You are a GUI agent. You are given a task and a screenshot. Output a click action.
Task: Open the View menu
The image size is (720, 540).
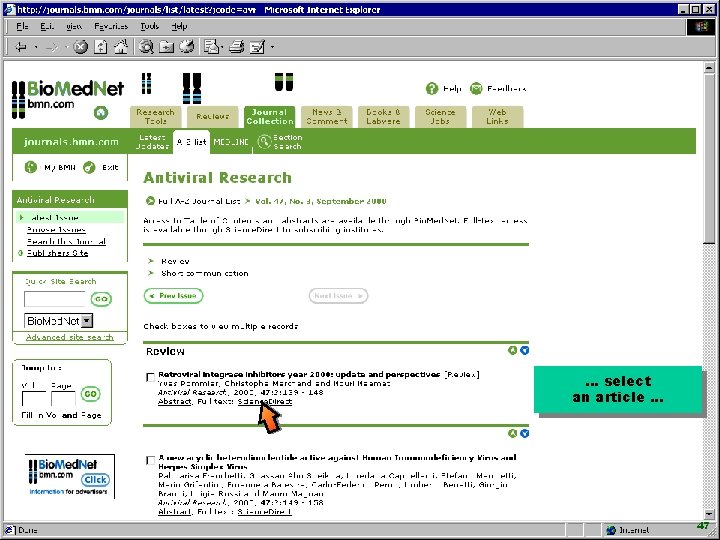coord(74,26)
